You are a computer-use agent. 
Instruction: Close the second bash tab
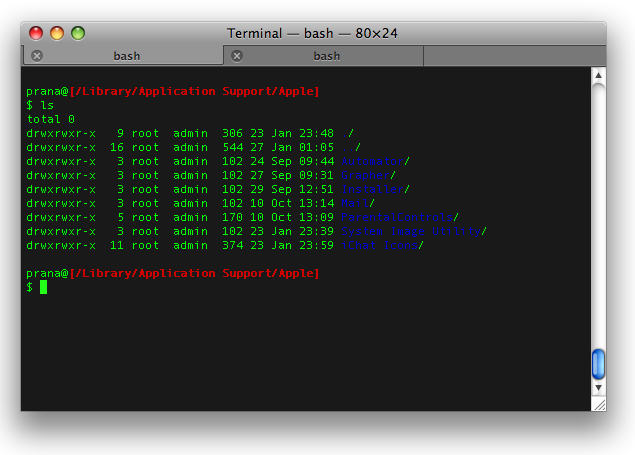point(237,56)
